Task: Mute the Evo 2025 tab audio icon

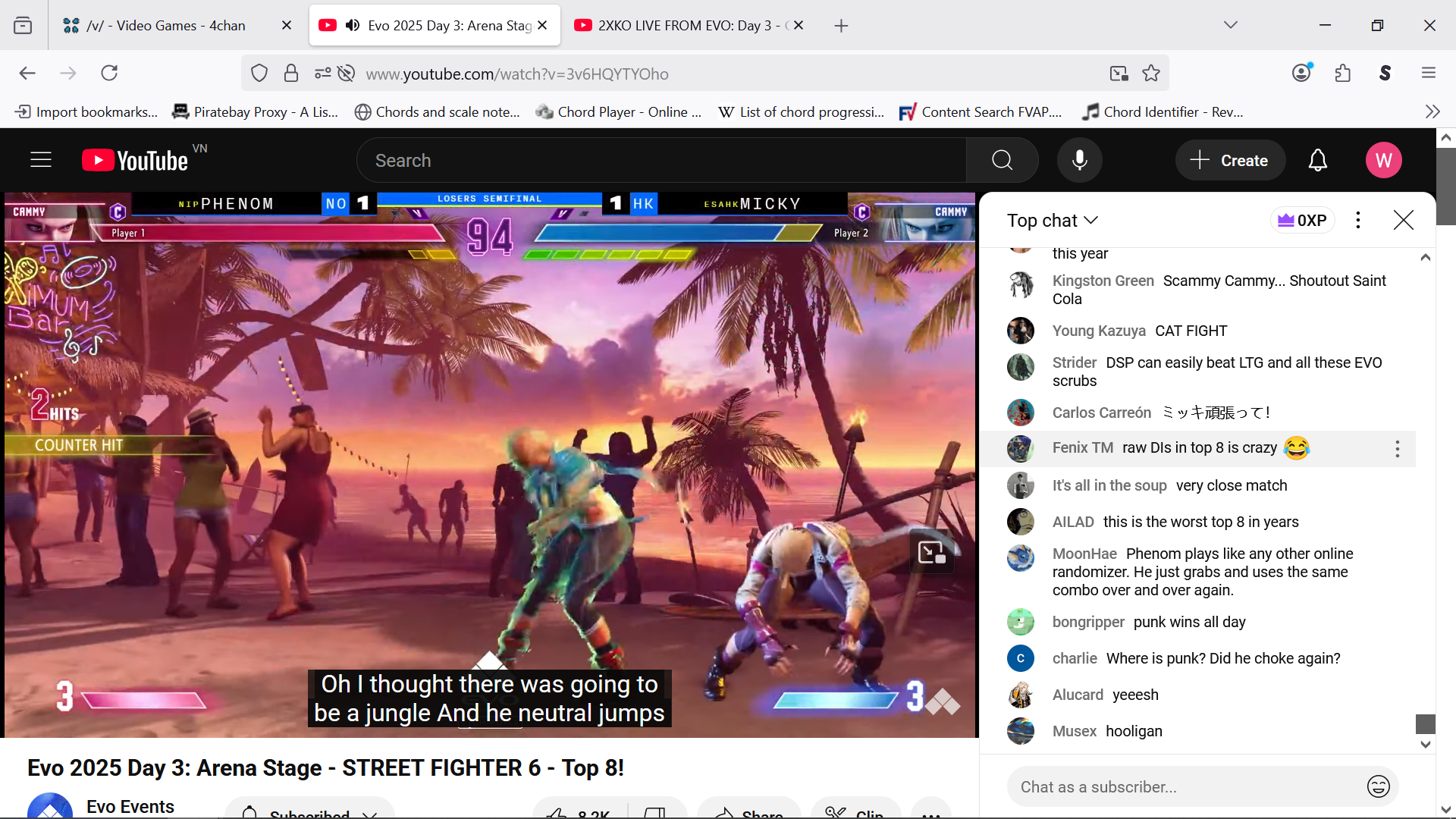Action: [x=353, y=25]
